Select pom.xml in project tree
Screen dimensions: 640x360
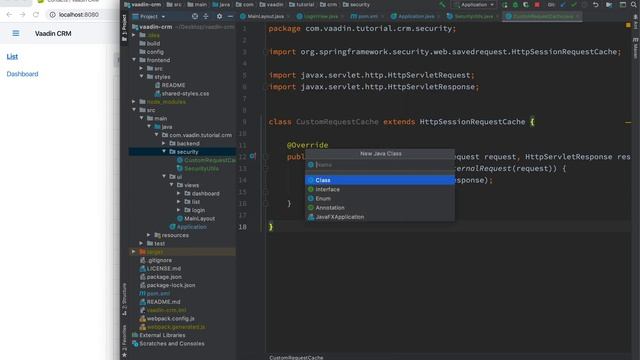pos(154,293)
